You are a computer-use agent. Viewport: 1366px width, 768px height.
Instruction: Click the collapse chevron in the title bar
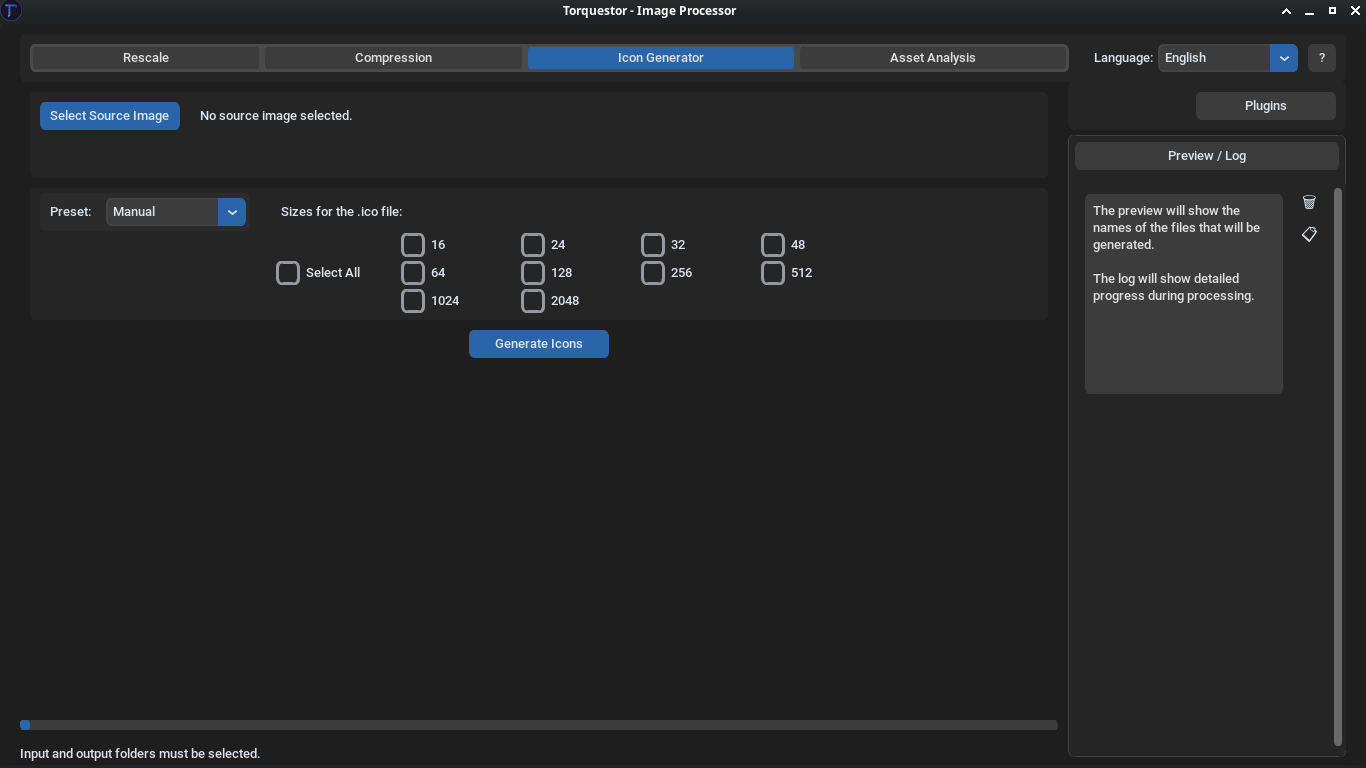[x=1286, y=10]
